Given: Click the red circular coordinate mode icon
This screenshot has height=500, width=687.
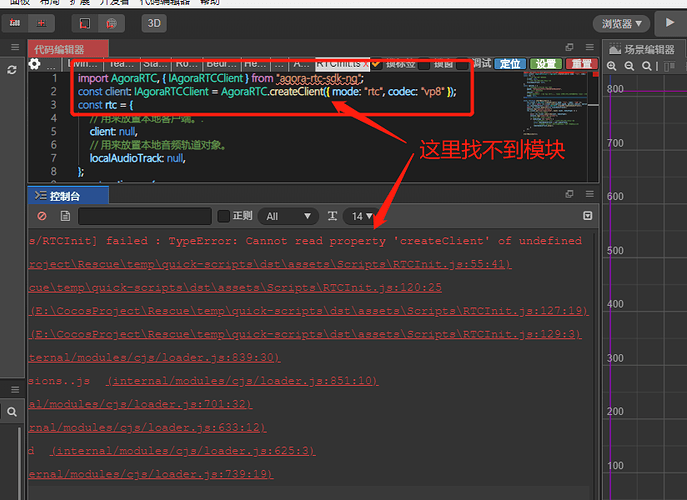Looking at the screenshot, I should pos(111,23).
